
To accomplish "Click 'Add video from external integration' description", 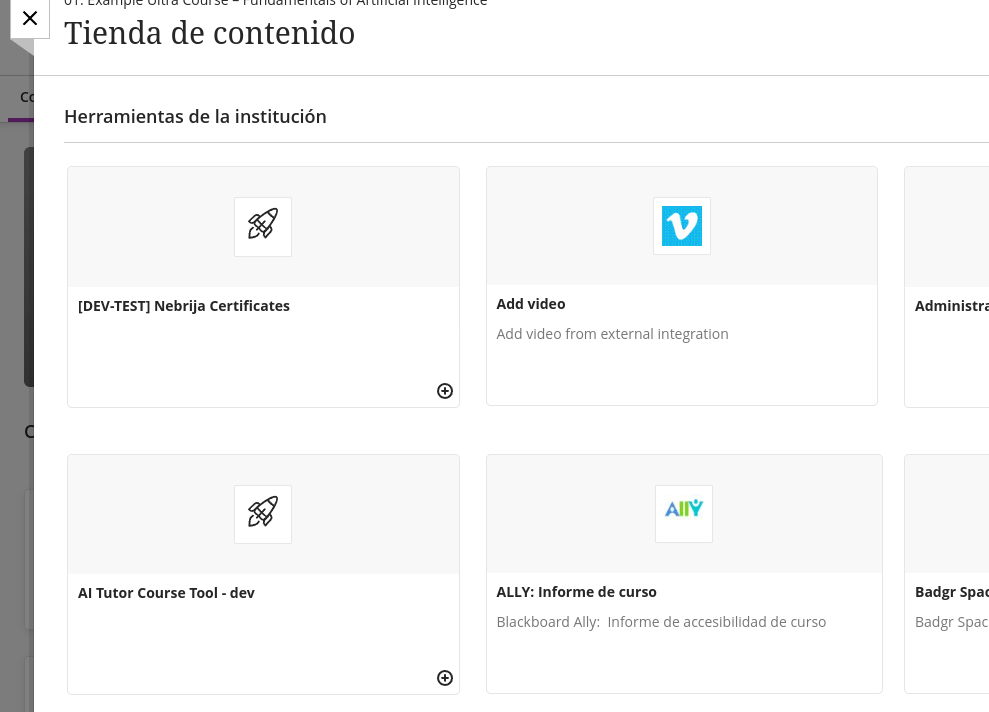I will click(612, 334).
